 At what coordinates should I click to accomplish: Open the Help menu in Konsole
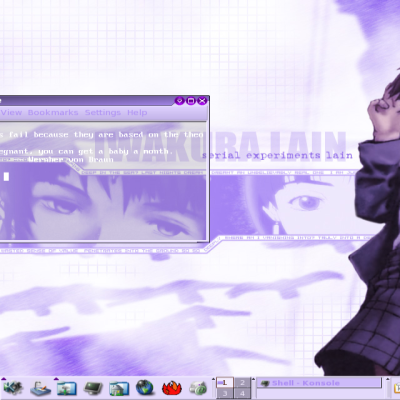pyautogui.click(x=137, y=113)
